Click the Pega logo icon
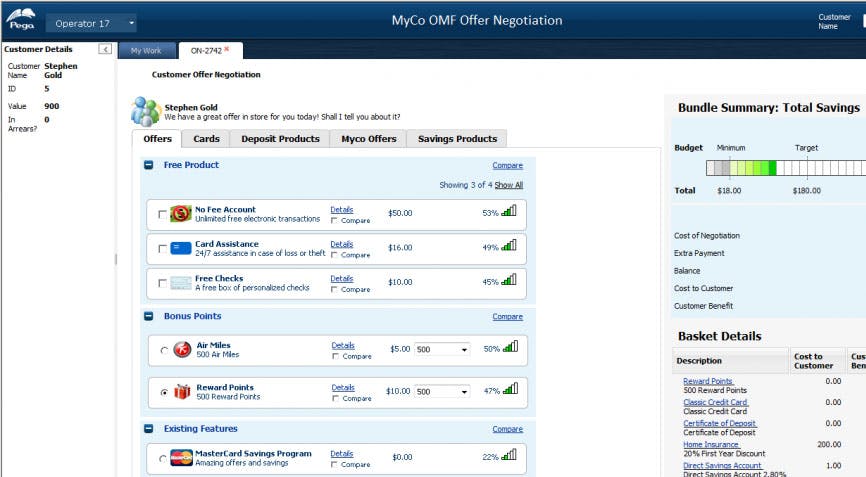 20,20
